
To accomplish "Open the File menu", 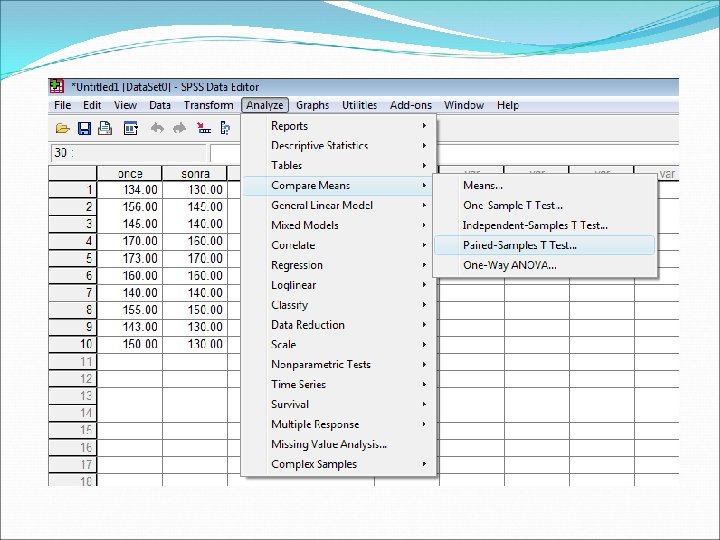I will 62,105.
